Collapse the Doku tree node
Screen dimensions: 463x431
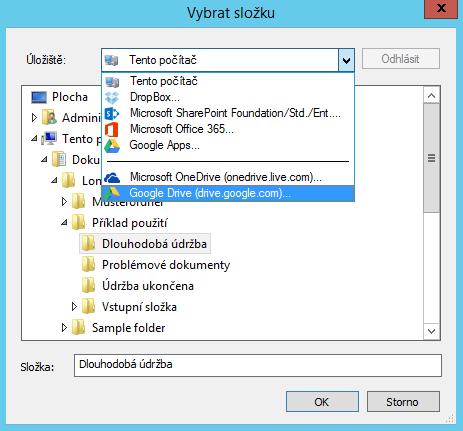click(x=44, y=159)
